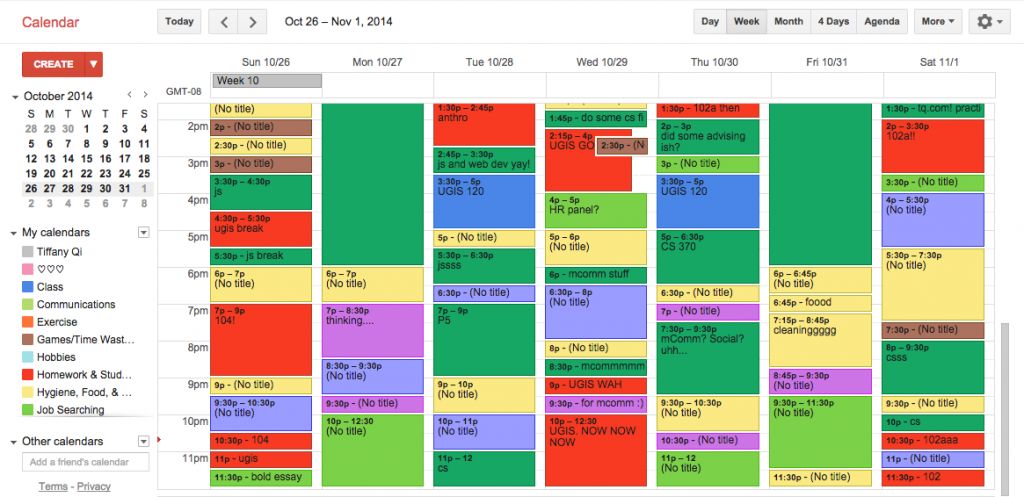Viewport: 1024px width, 497px height.
Task: Open the Privacy link
Action: (x=93, y=487)
